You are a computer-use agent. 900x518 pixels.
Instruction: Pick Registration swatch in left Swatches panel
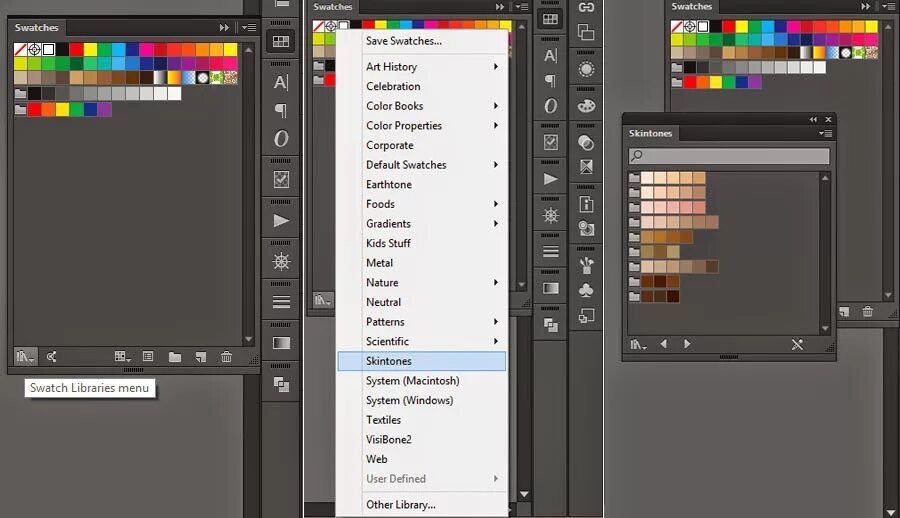(x=34, y=49)
